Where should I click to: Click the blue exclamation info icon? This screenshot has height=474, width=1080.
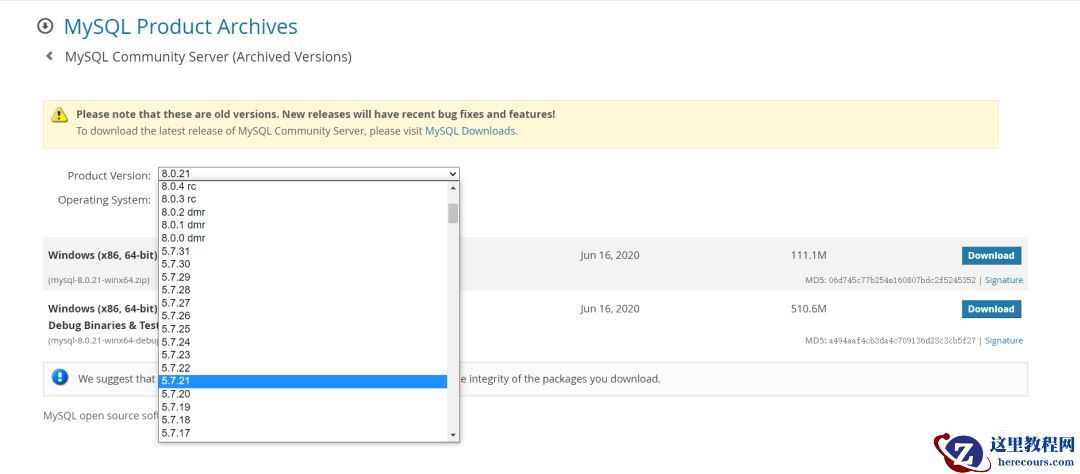pyautogui.click(x=60, y=377)
